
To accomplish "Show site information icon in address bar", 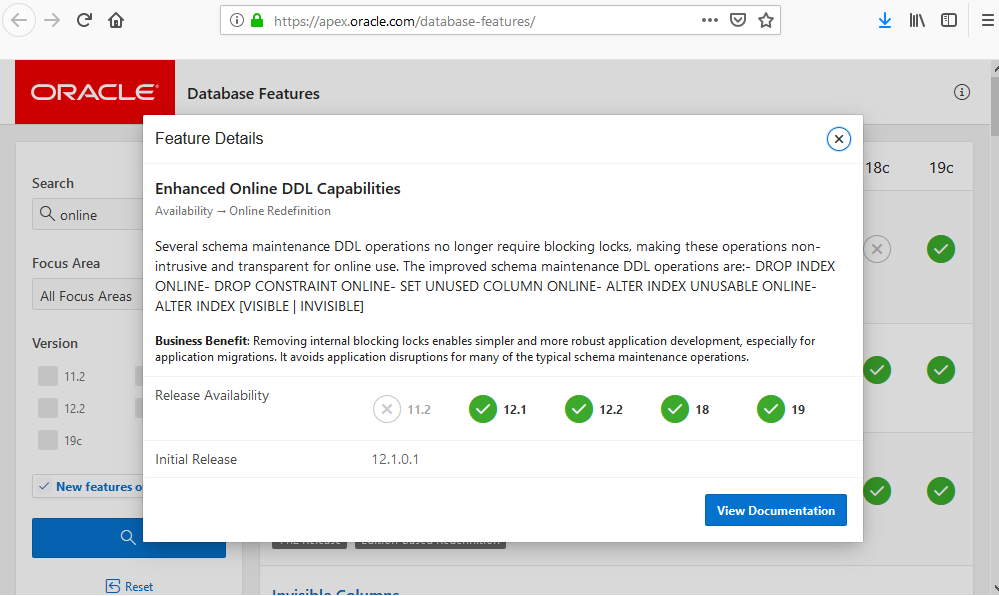I will (x=236, y=20).
